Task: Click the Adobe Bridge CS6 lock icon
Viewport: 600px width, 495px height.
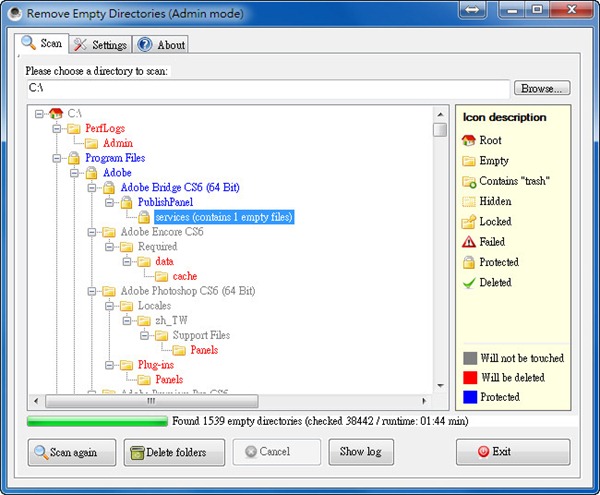Action: pyautogui.click(x=109, y=187)
